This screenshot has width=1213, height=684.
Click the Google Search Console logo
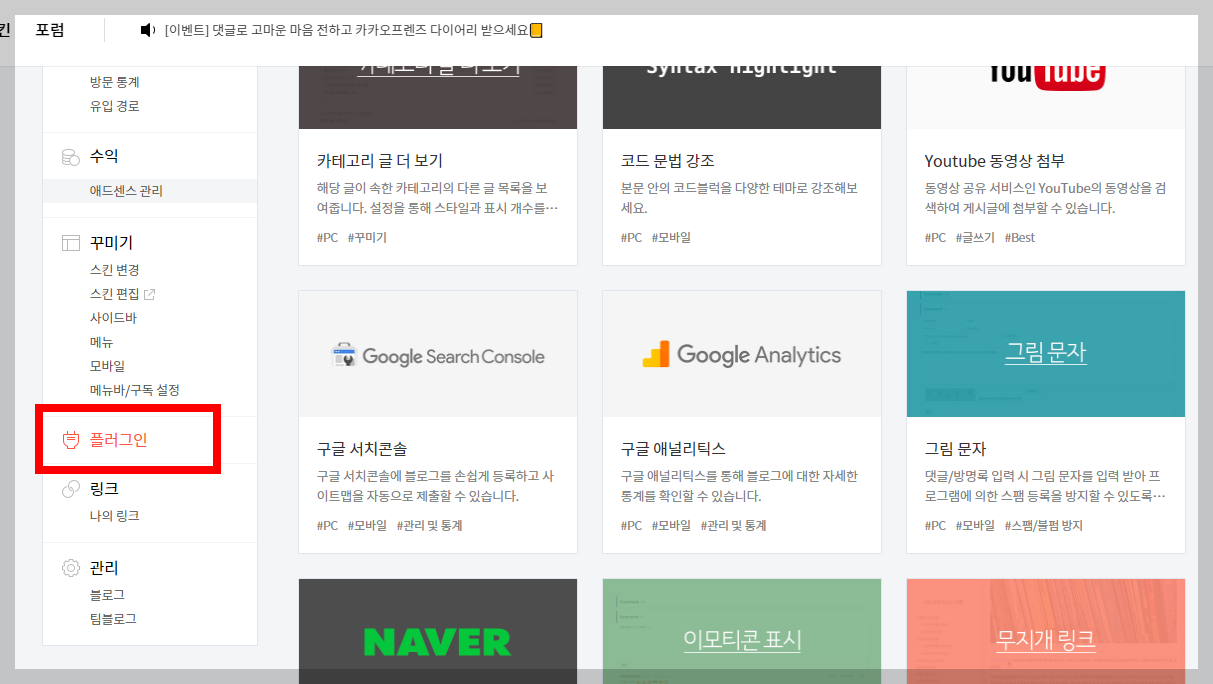[x=438, y=355]
